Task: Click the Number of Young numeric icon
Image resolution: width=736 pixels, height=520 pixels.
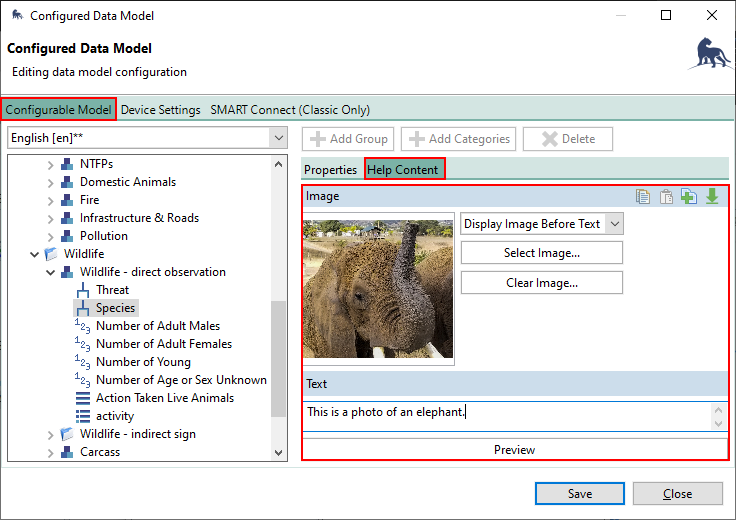Action: click(83, 362)
